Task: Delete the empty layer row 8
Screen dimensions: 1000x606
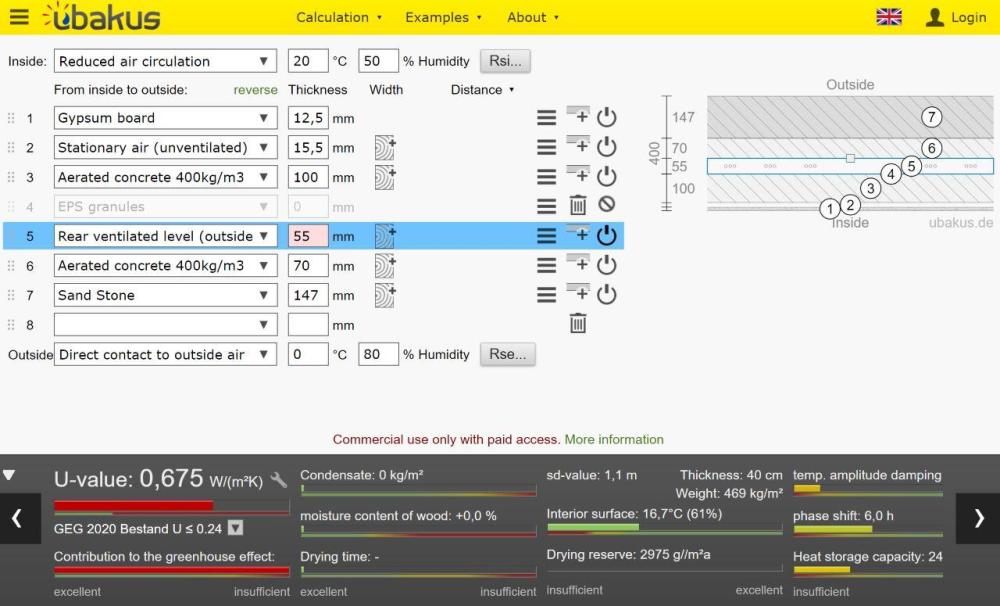Action: tap(578, 323)
